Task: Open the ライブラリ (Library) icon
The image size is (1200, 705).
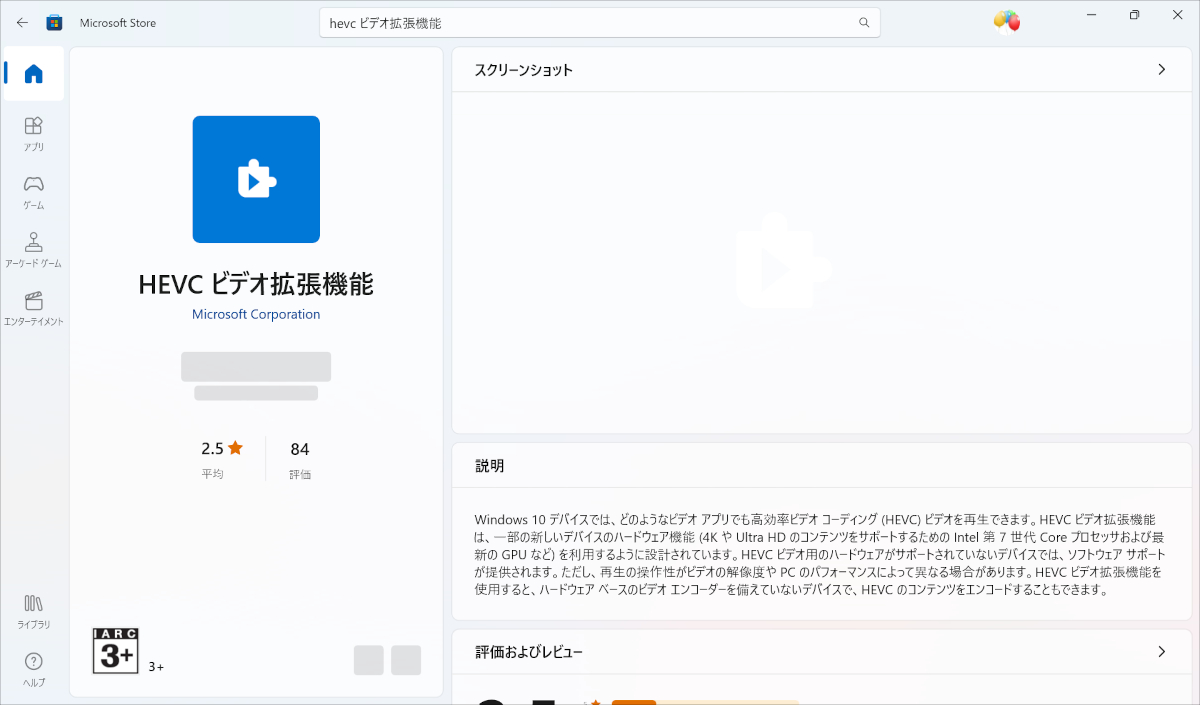Action: click(33, 610)
